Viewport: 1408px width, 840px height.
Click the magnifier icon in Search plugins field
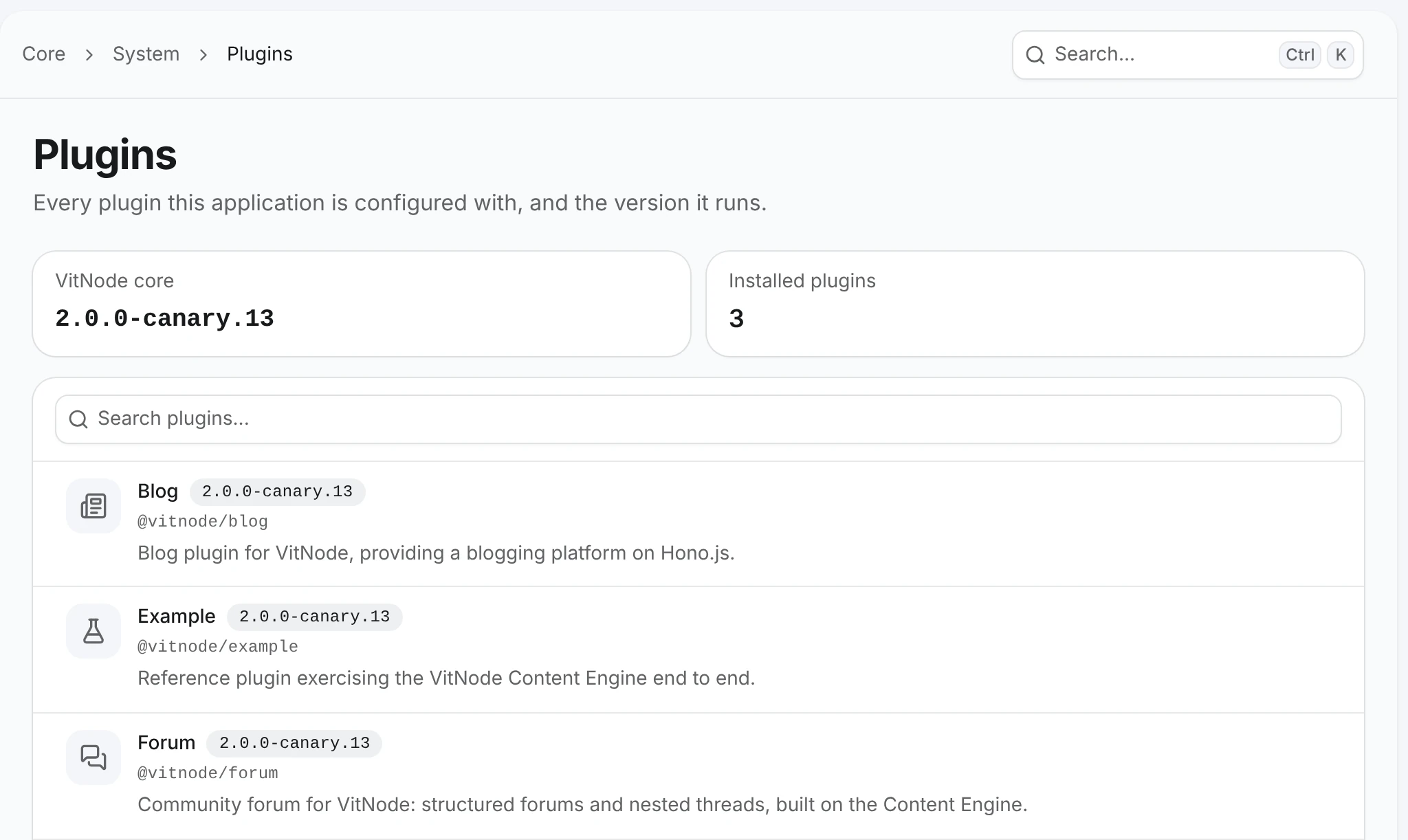click(x=79, y=419)
